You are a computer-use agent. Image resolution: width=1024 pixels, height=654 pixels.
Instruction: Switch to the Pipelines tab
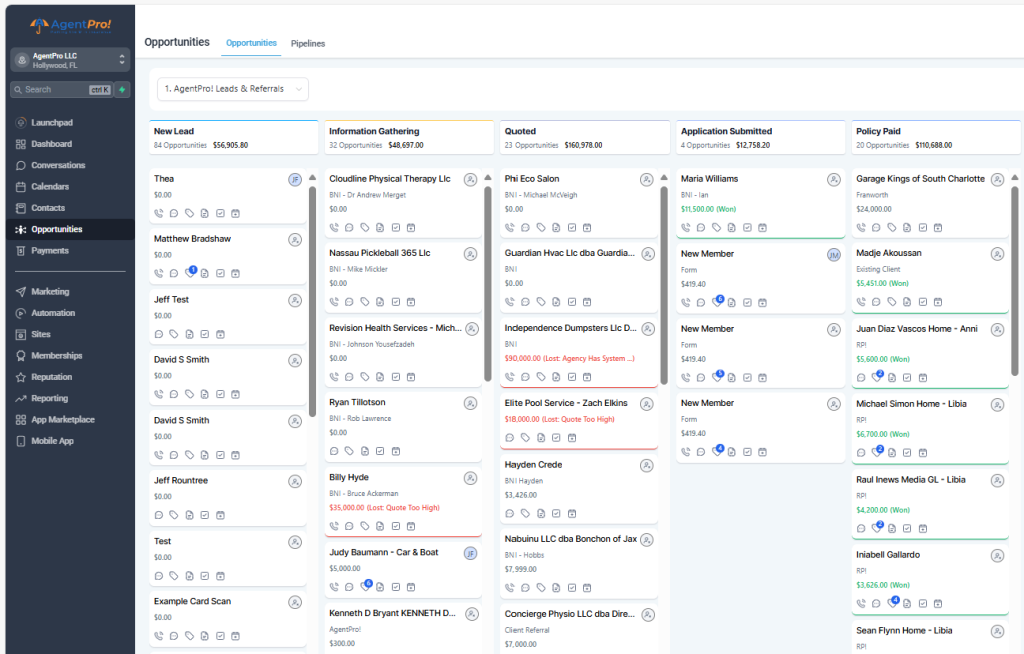point(308,44)
